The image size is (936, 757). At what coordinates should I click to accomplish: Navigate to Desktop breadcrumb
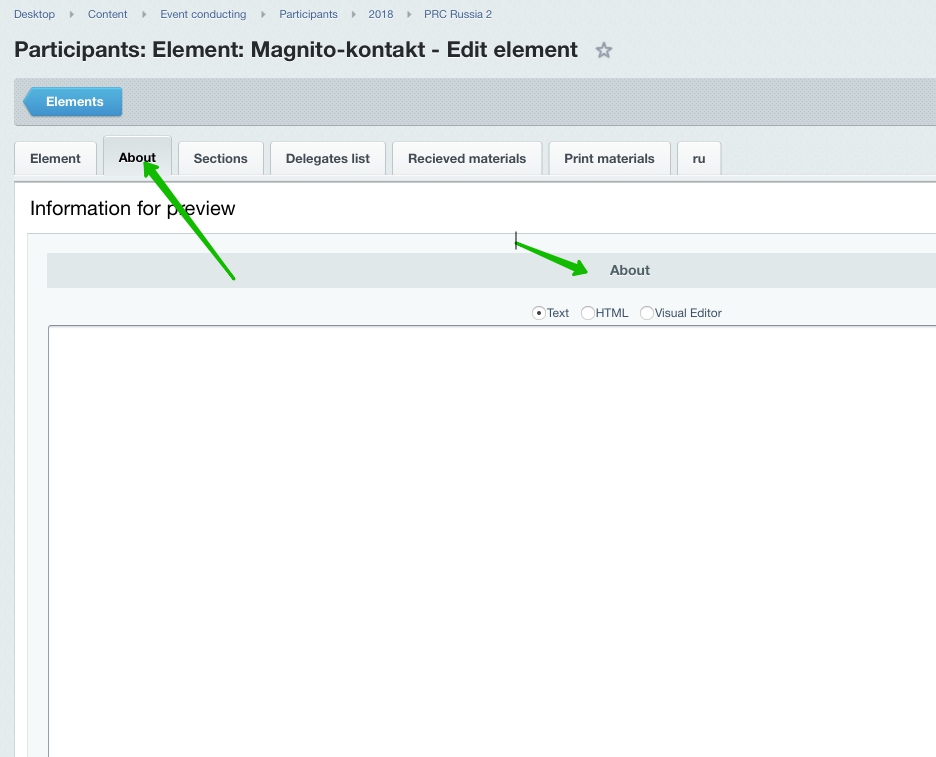34,14
